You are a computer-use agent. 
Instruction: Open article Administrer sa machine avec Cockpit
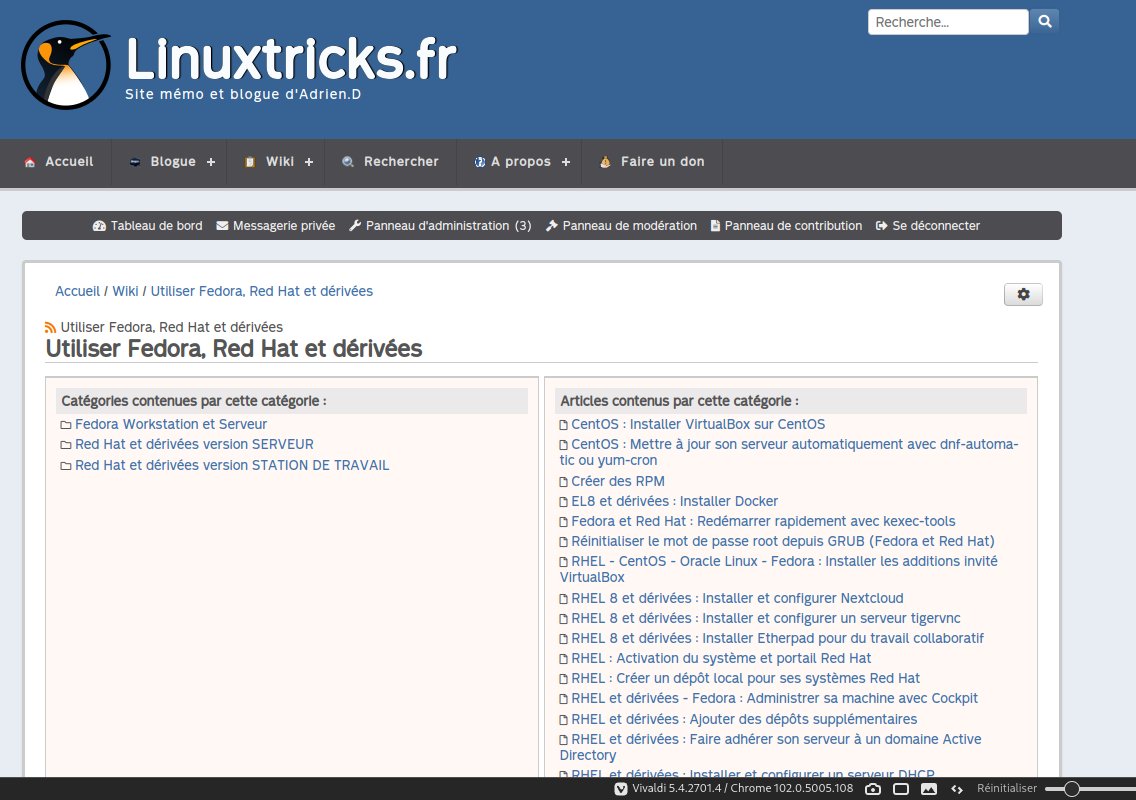[x=774, y=699]
